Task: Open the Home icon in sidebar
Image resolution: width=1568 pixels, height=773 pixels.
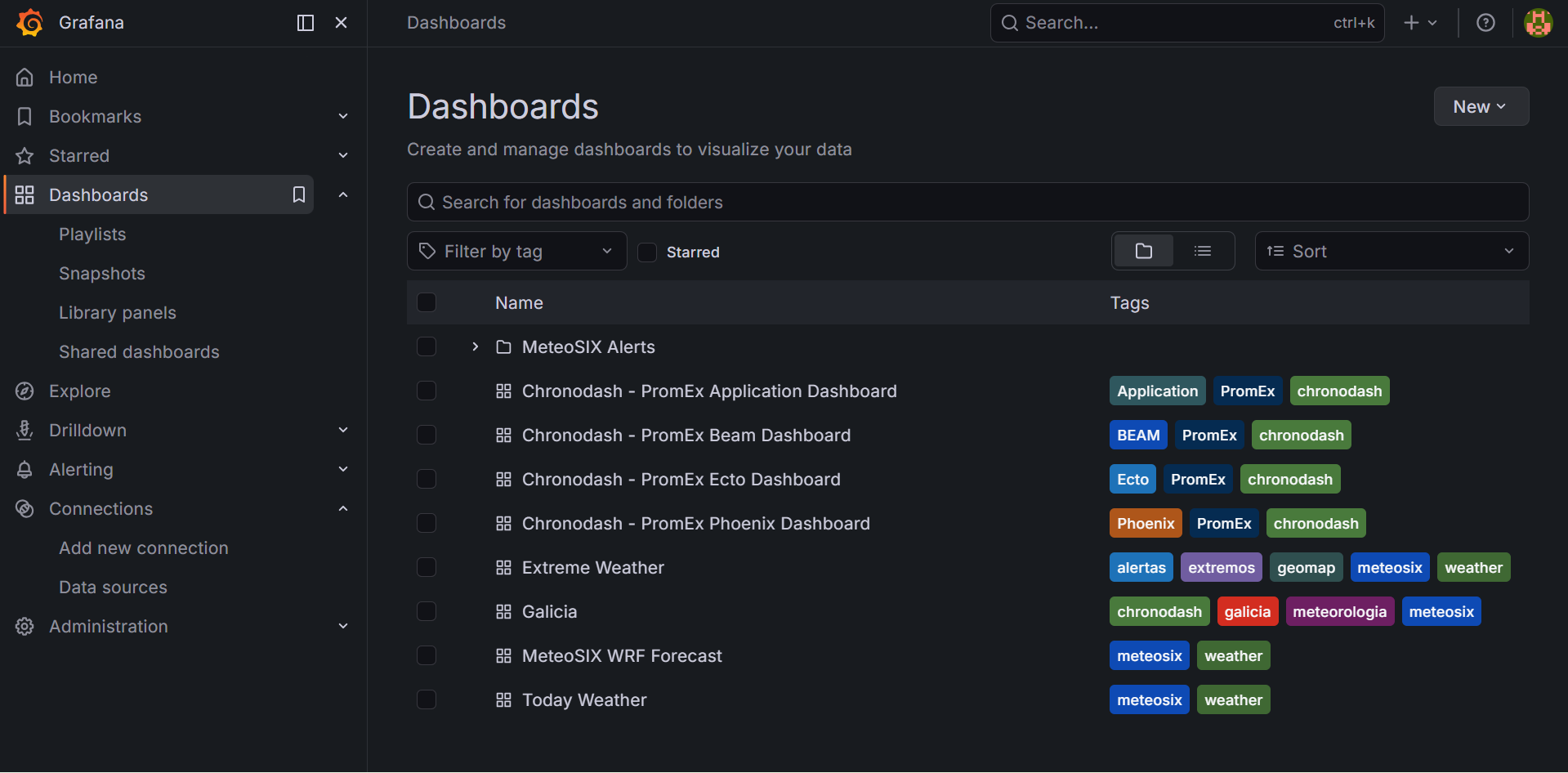Action: tap(25, 78)
